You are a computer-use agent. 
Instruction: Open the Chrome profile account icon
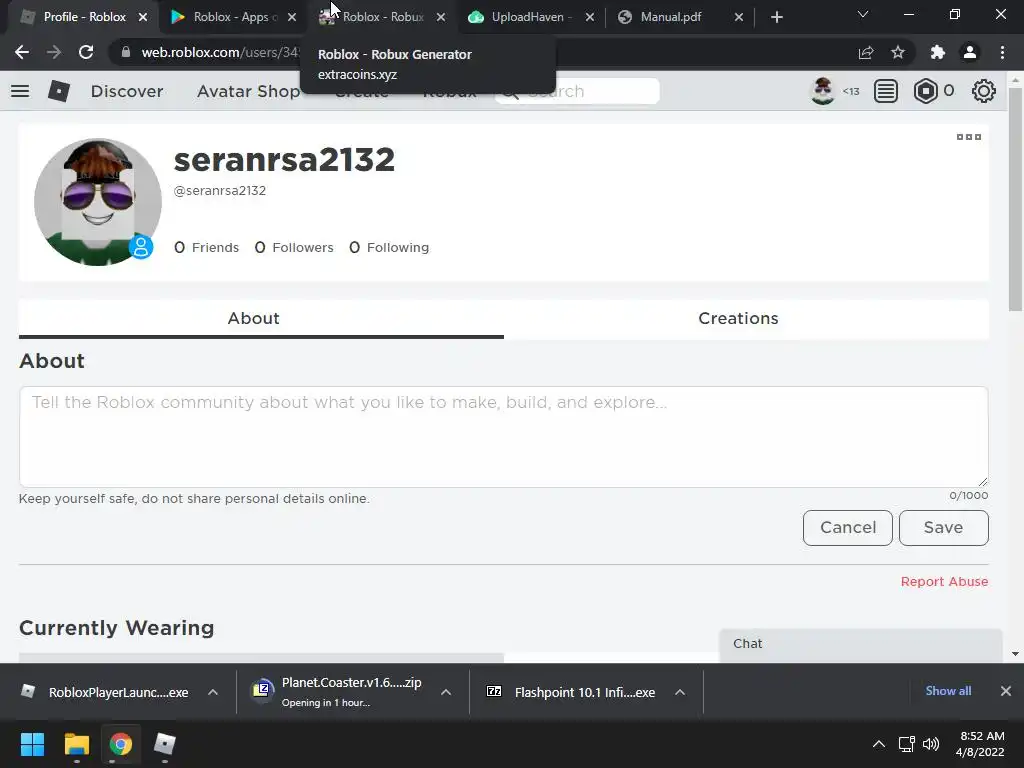970,52
